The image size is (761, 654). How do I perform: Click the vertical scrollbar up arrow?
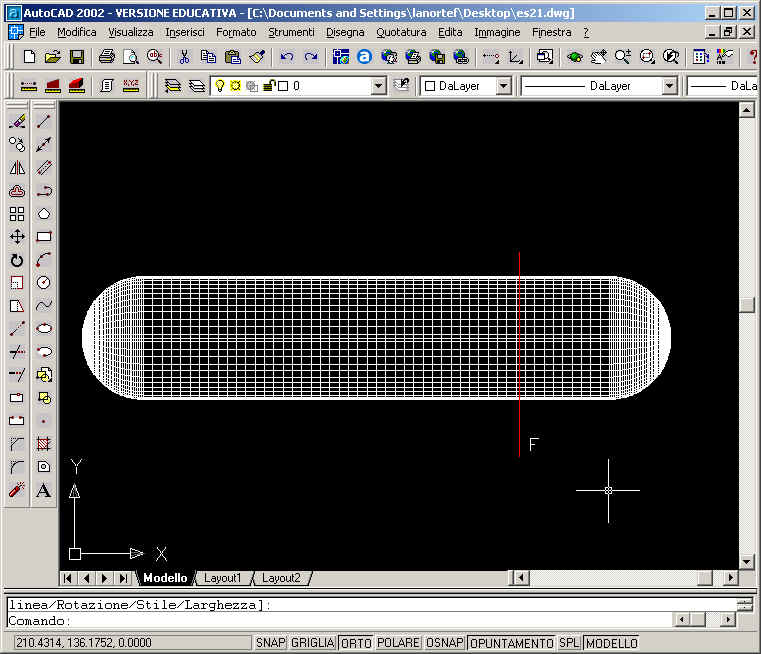pos(746,111)
